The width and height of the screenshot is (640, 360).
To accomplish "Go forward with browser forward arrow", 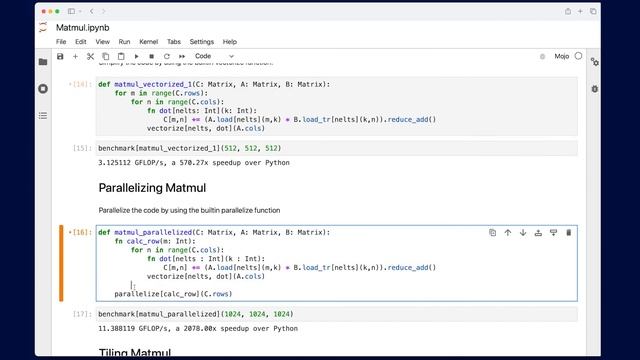I will (104, 11).
